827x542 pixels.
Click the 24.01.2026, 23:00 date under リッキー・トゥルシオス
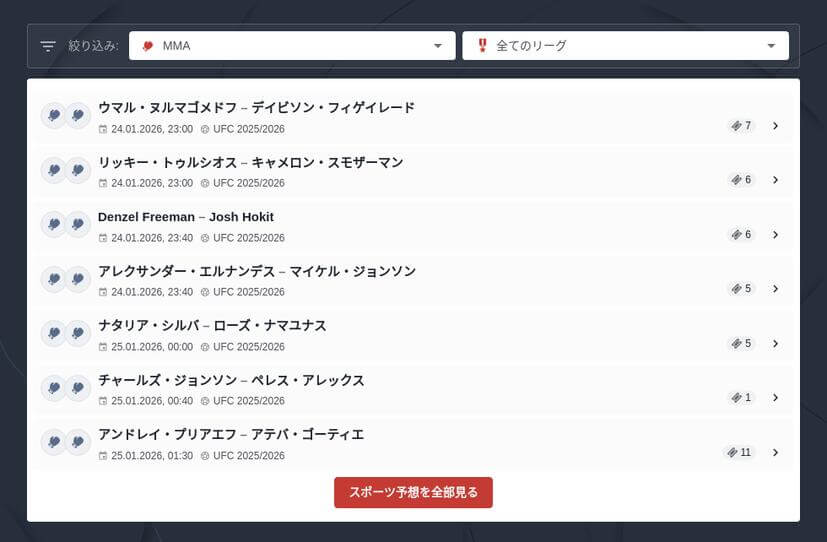[x=152, y=183]
